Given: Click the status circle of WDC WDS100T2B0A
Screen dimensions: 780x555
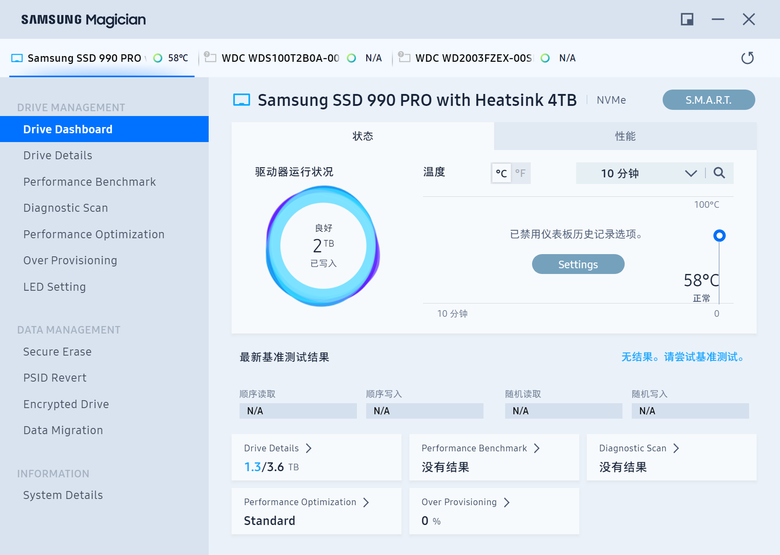Looking at the screenshot, I should pos(351,58).
